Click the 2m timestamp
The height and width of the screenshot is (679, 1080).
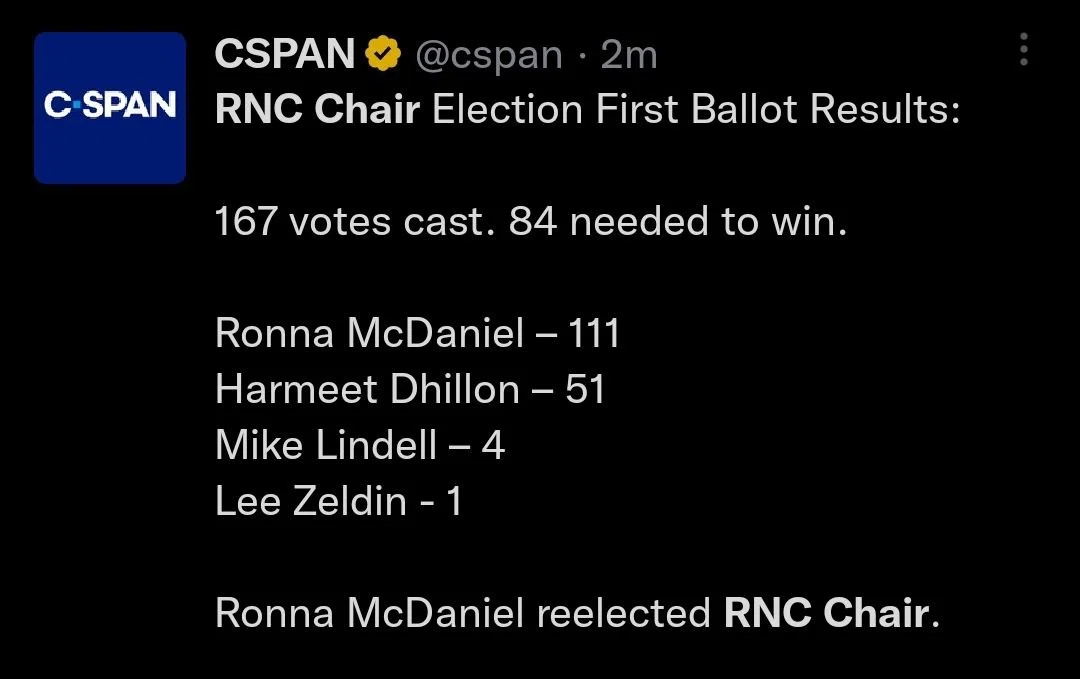point(629,54)
